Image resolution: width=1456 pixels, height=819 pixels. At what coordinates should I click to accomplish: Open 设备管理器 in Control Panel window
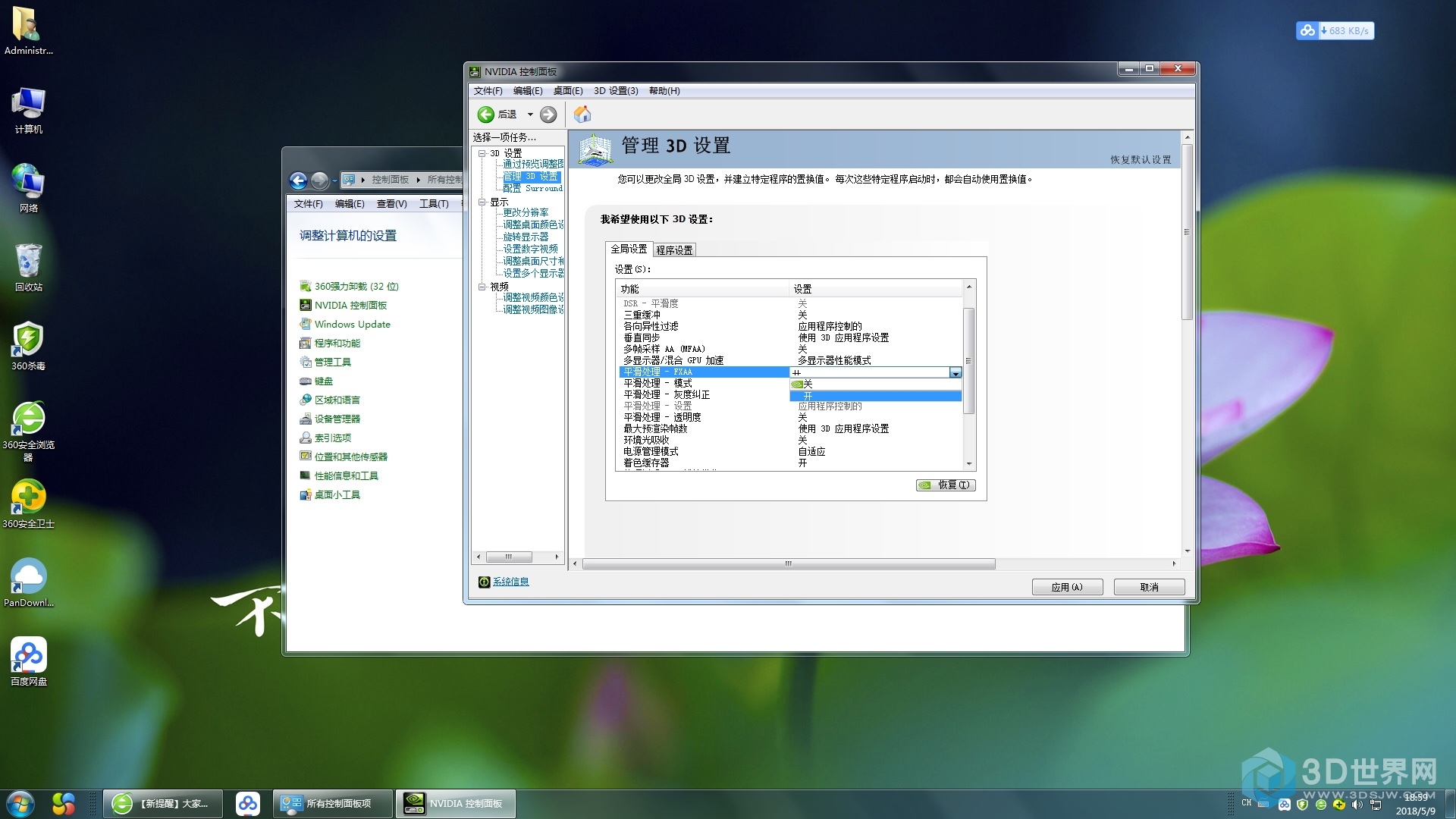tap(337, 419)
